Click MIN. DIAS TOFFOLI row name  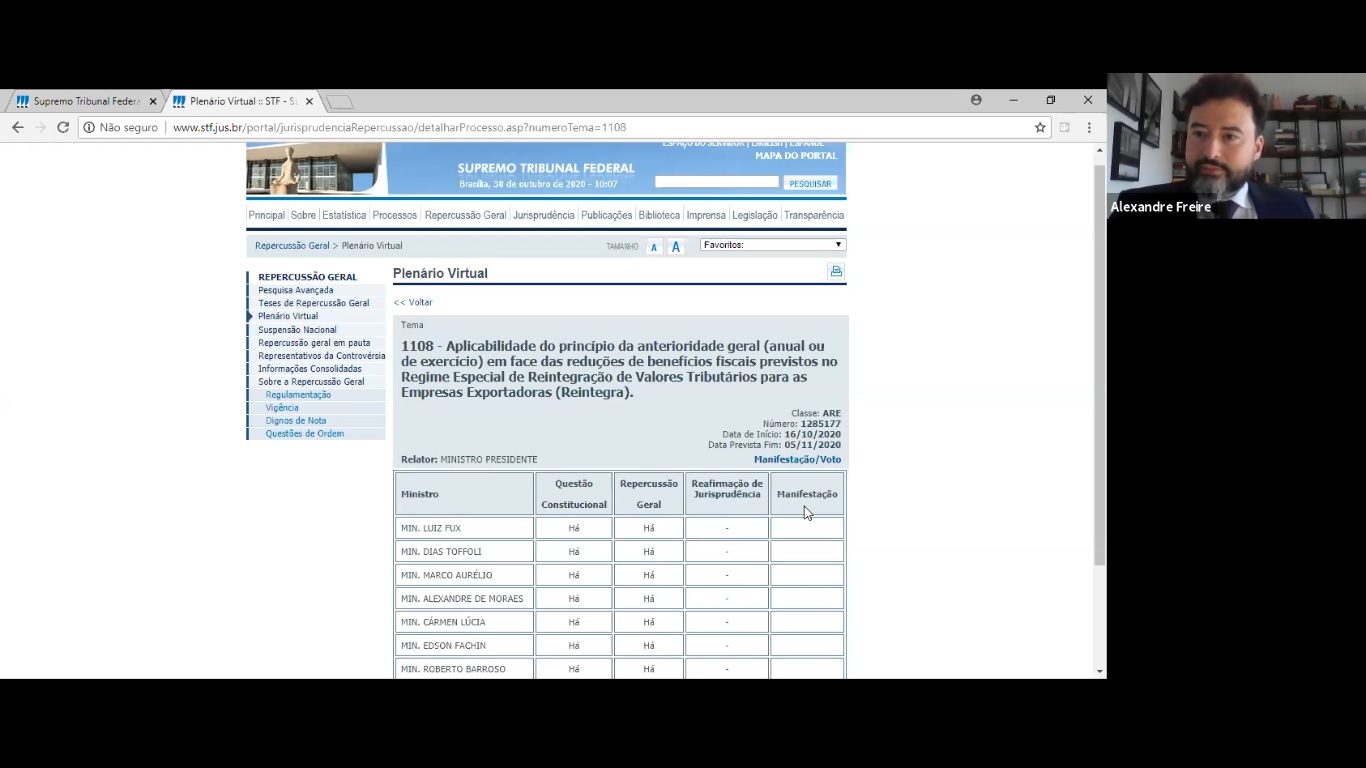click(441, 552)
